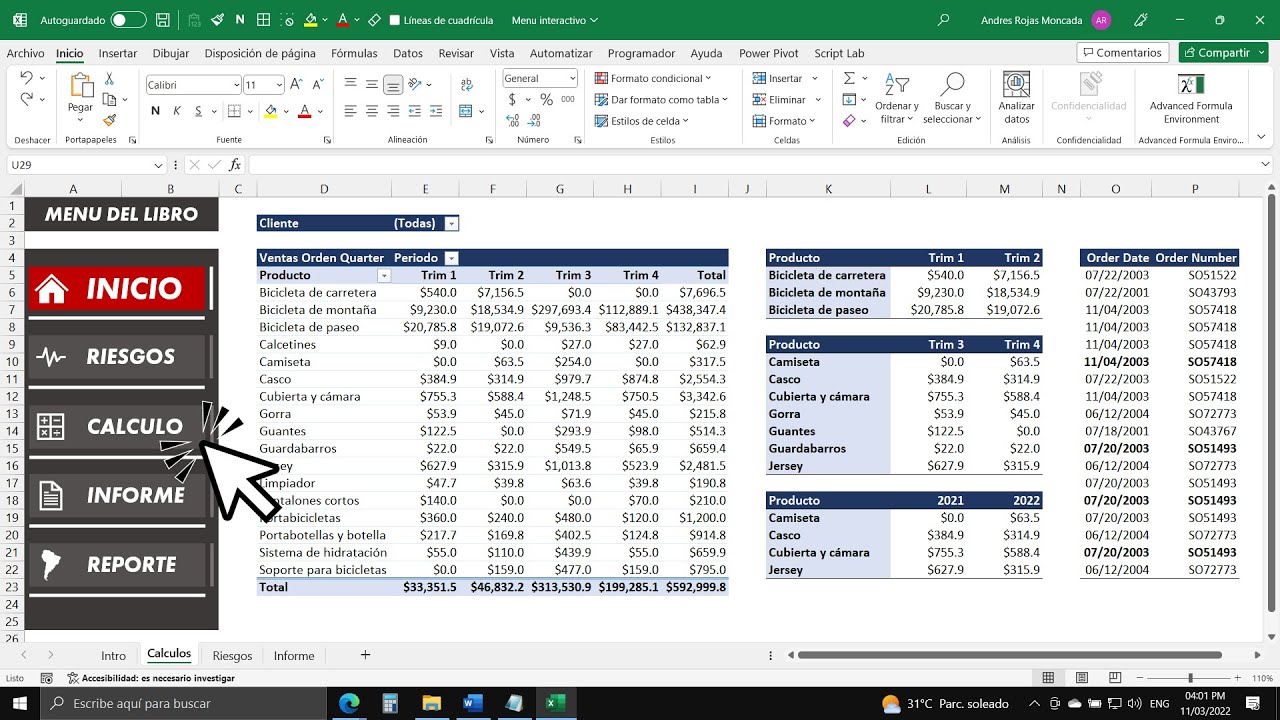
Task: Click the percent style icon
Action: [x=546, y=99]
